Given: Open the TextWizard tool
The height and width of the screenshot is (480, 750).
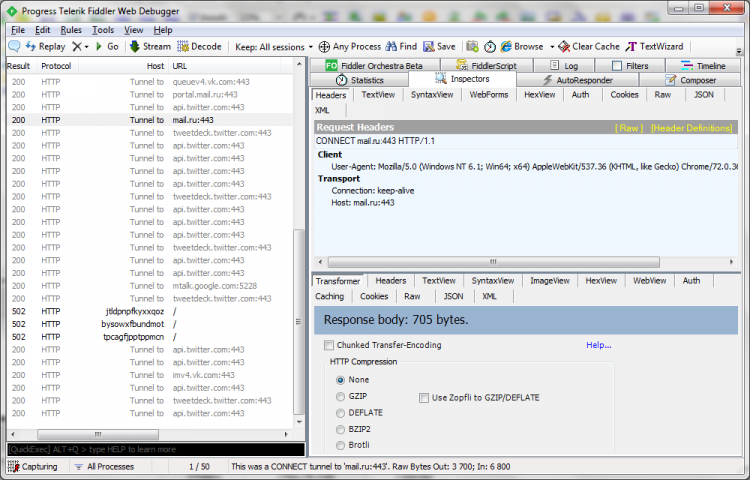Looking at the screenshot, I should point(655,46).
